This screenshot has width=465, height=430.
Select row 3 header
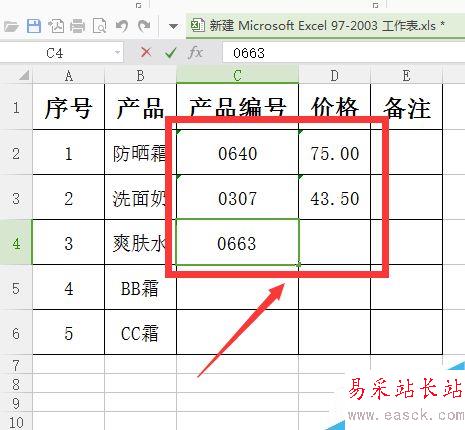[16, 198]
